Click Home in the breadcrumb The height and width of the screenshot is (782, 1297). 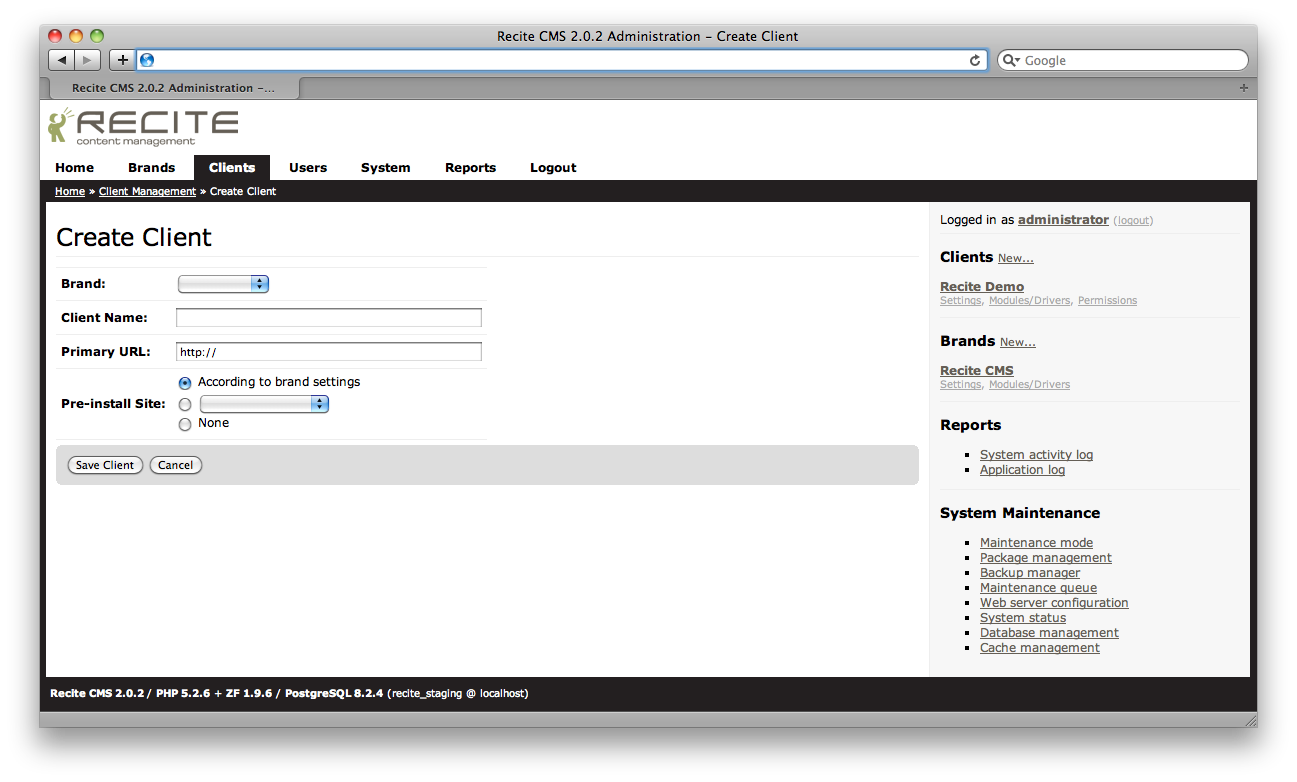pyautogui.click(x=70, y=191)
